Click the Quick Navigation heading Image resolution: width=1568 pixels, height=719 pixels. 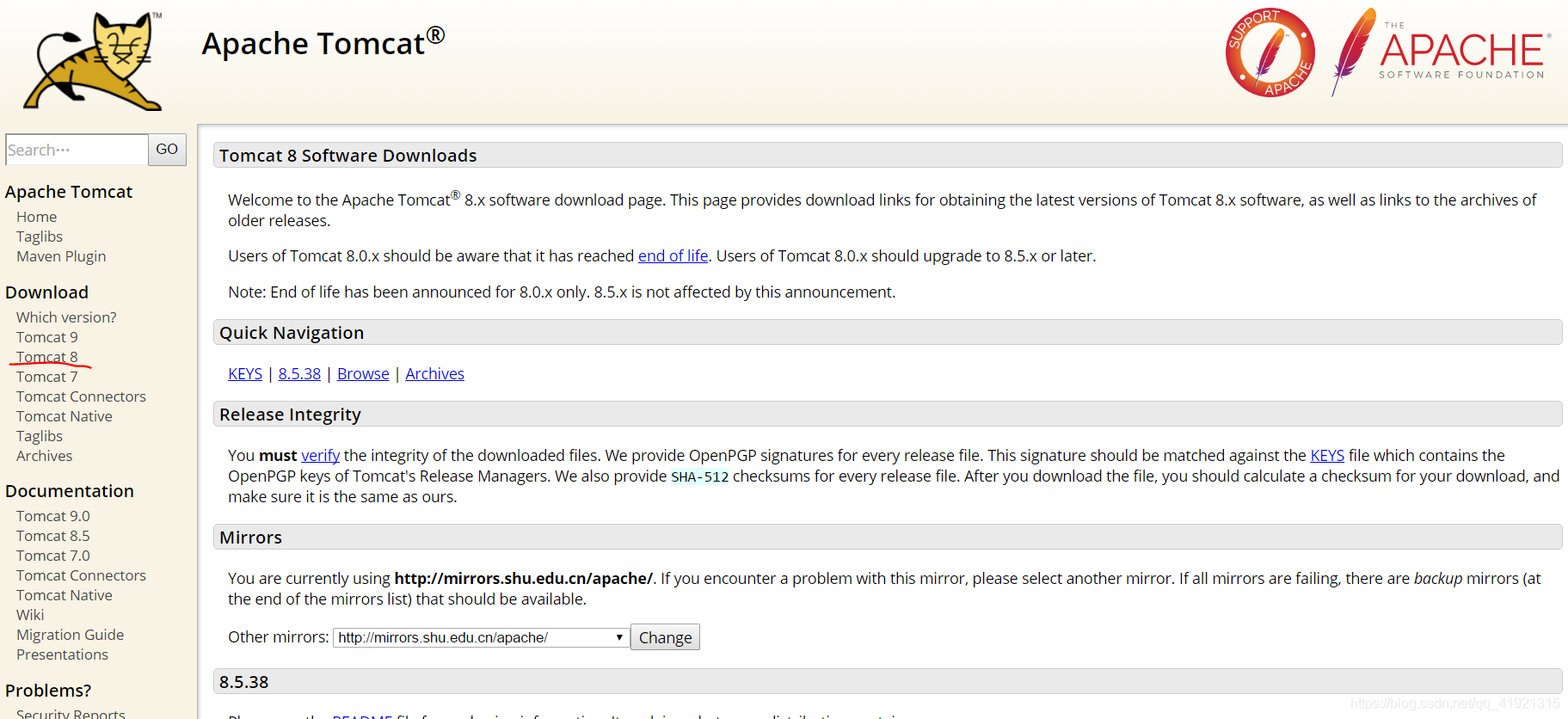tap(292, 333)
